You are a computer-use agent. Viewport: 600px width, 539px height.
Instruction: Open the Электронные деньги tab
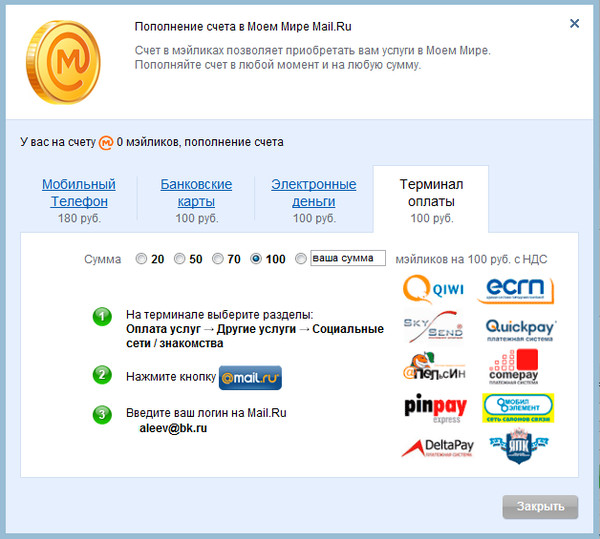coord(314,193)
